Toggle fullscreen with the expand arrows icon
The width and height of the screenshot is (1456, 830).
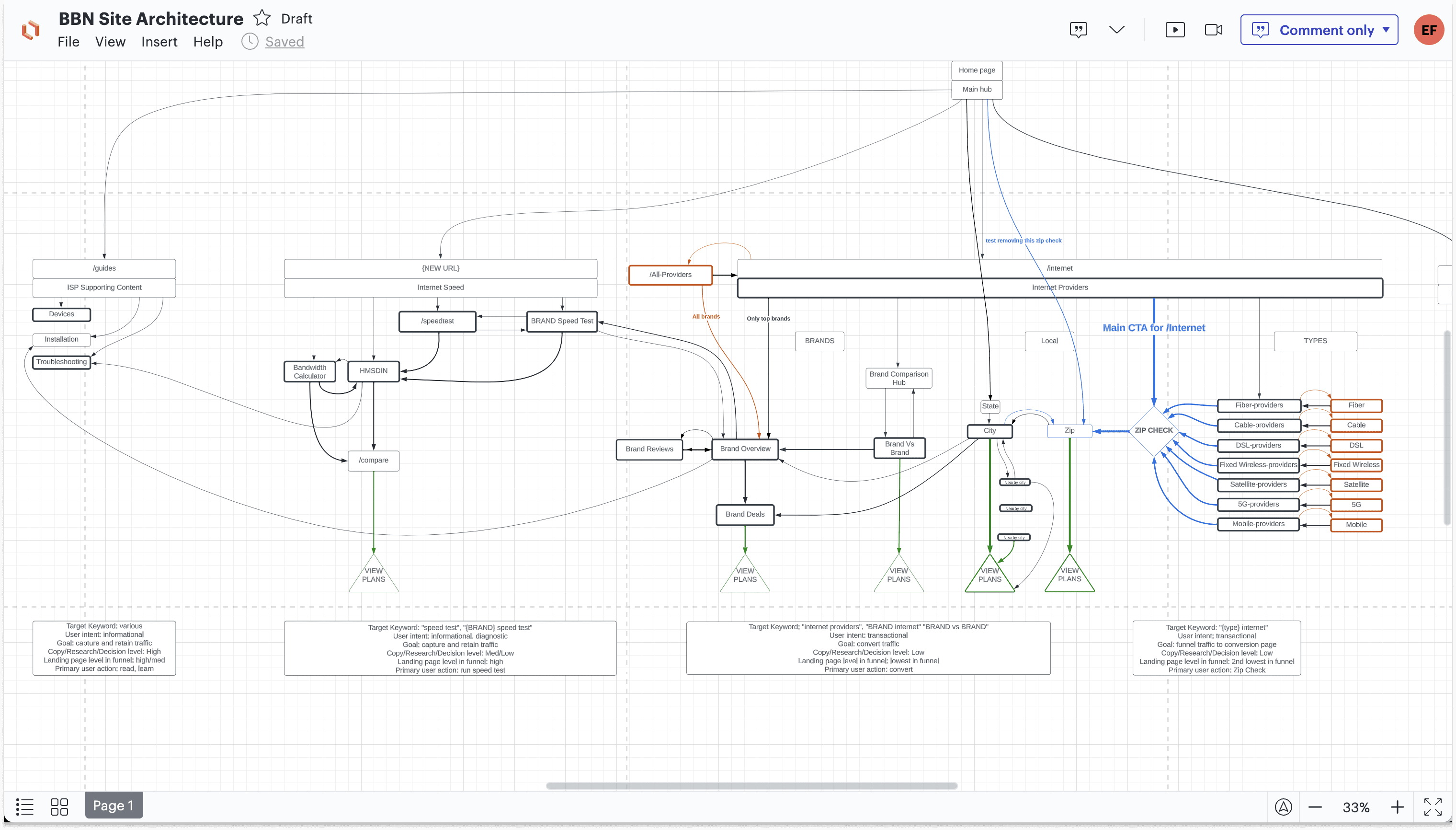1433,807
